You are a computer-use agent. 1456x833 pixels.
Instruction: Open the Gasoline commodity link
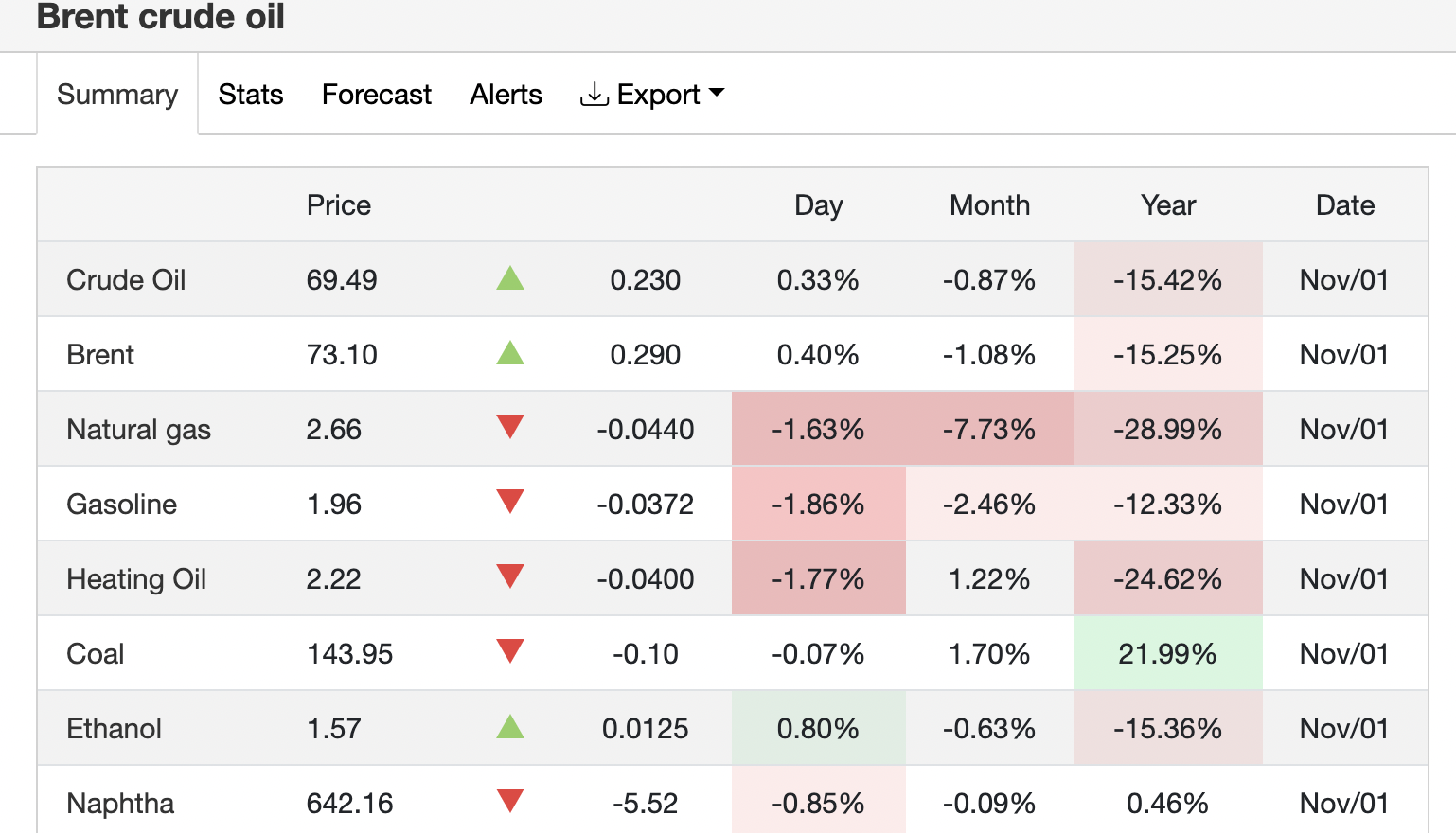click(x=122, y=505)
